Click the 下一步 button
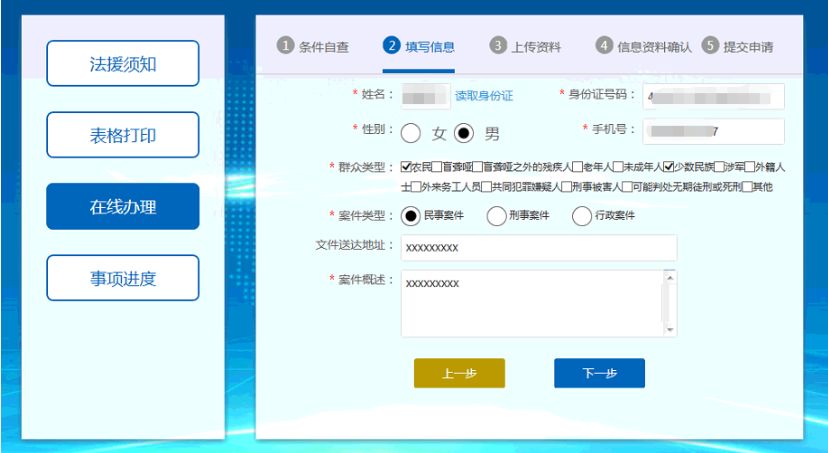This screenshot has width=828, height=453. click(599, 373)
